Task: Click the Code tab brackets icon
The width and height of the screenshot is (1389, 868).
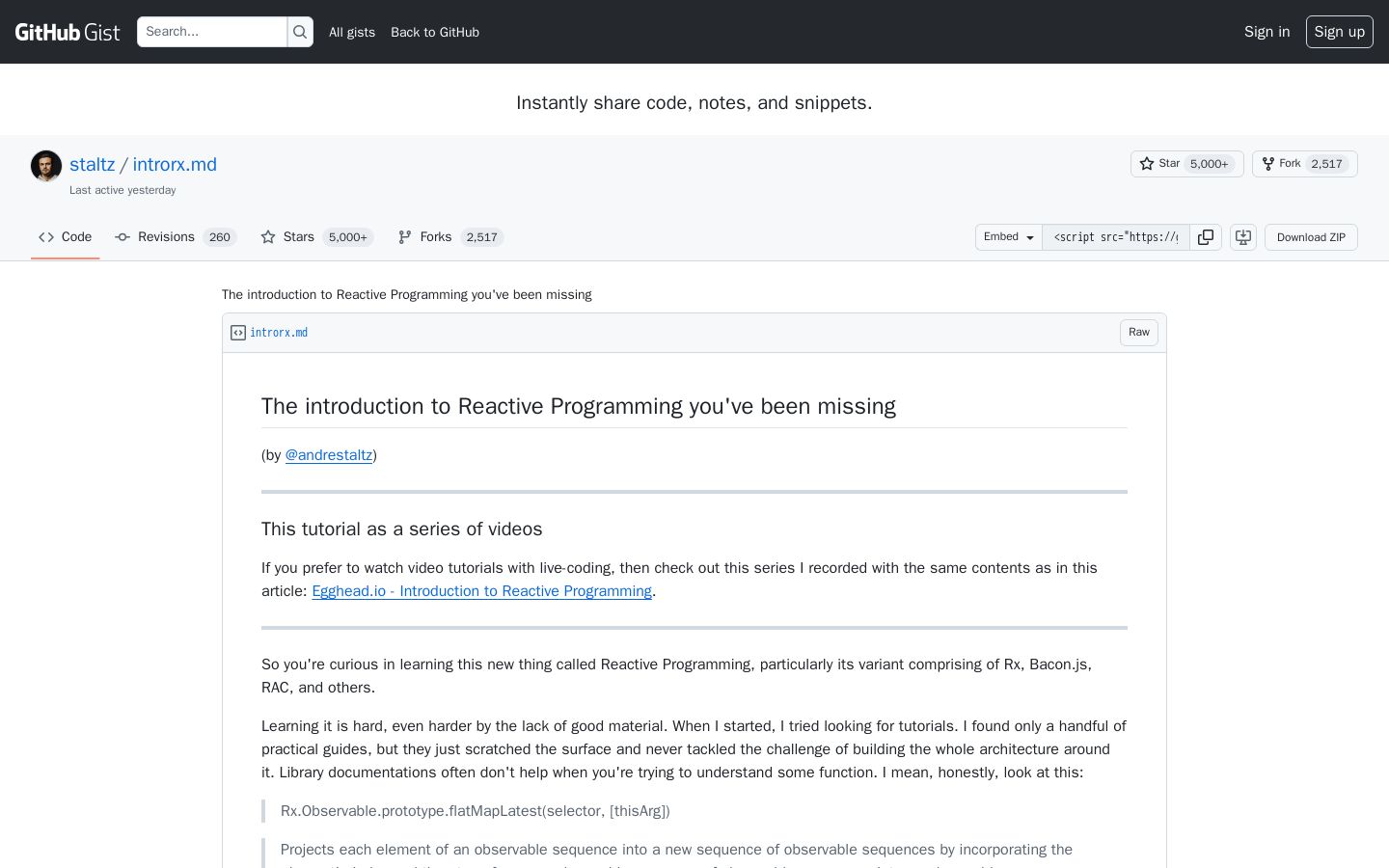Action: coord(46,237)
